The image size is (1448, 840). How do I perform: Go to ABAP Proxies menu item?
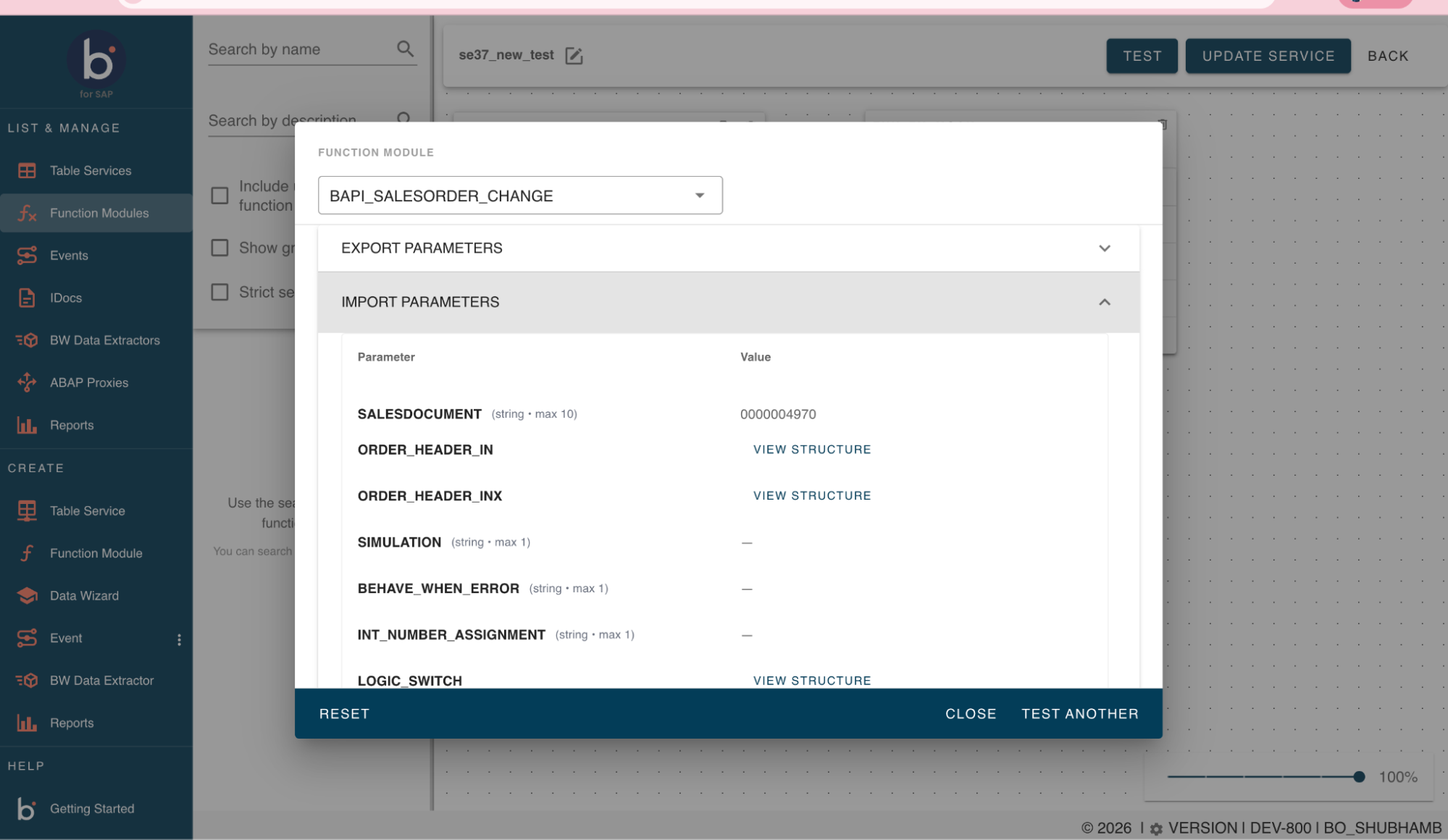(x=89, y=382)
